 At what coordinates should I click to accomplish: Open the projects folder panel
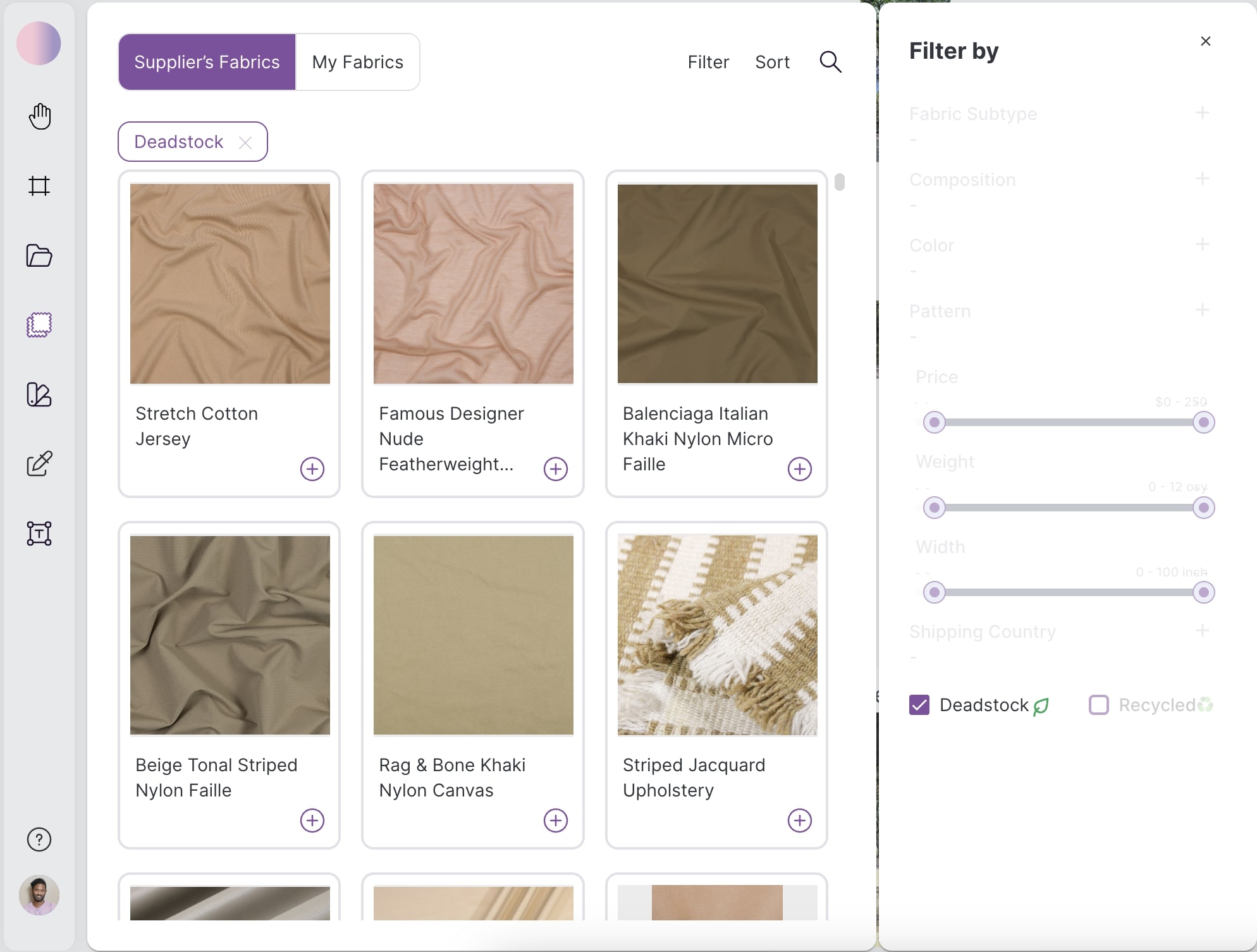click(39, 255)
